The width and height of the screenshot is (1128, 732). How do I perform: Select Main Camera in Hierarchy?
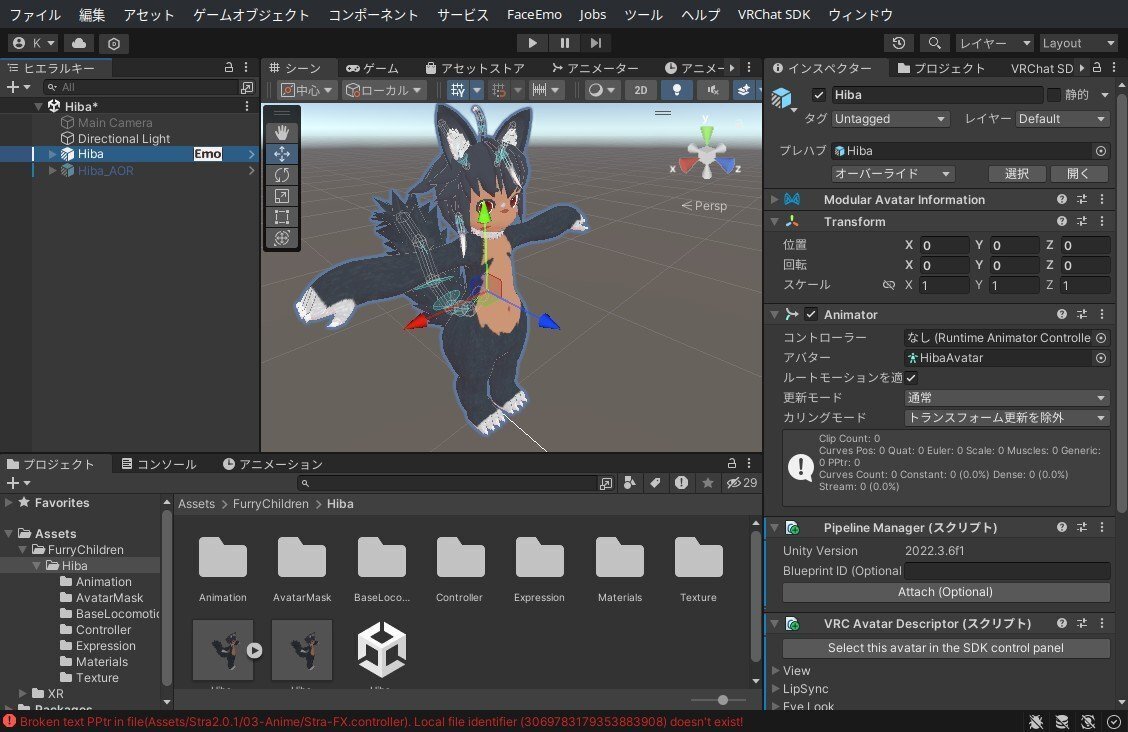pos(115,122)
